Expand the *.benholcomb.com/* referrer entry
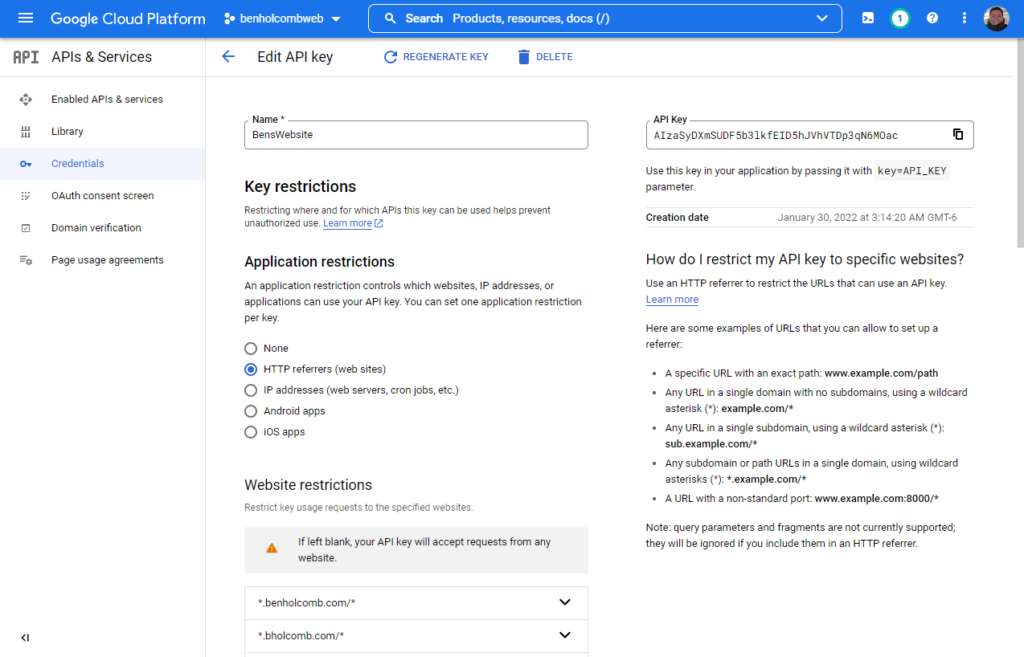This screenshot has width=1024, height=657. (416, 603)
